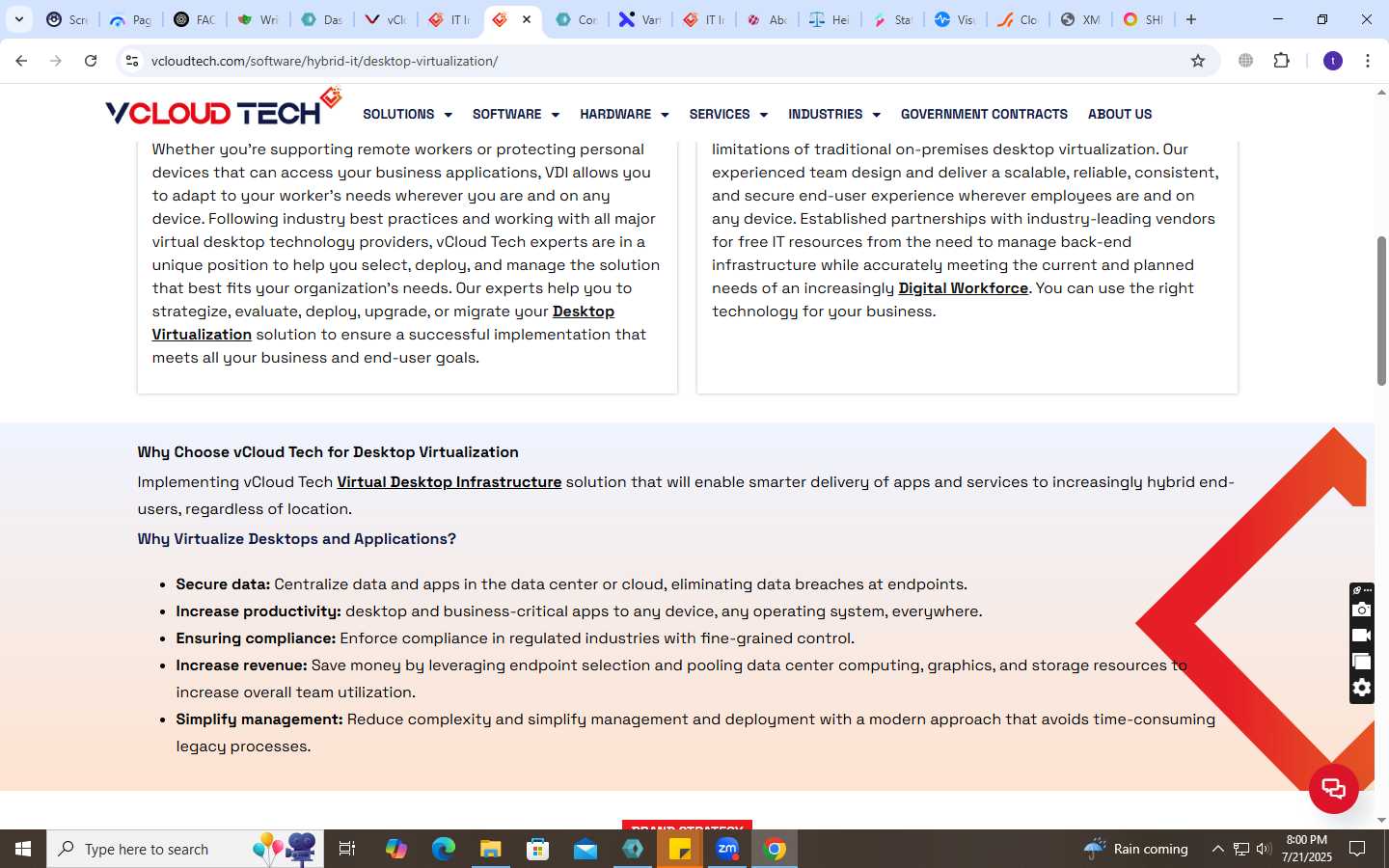Open the red live chat bubble
The height and width of the screenshot is (868, 1389).
[x=1334, y=788]
